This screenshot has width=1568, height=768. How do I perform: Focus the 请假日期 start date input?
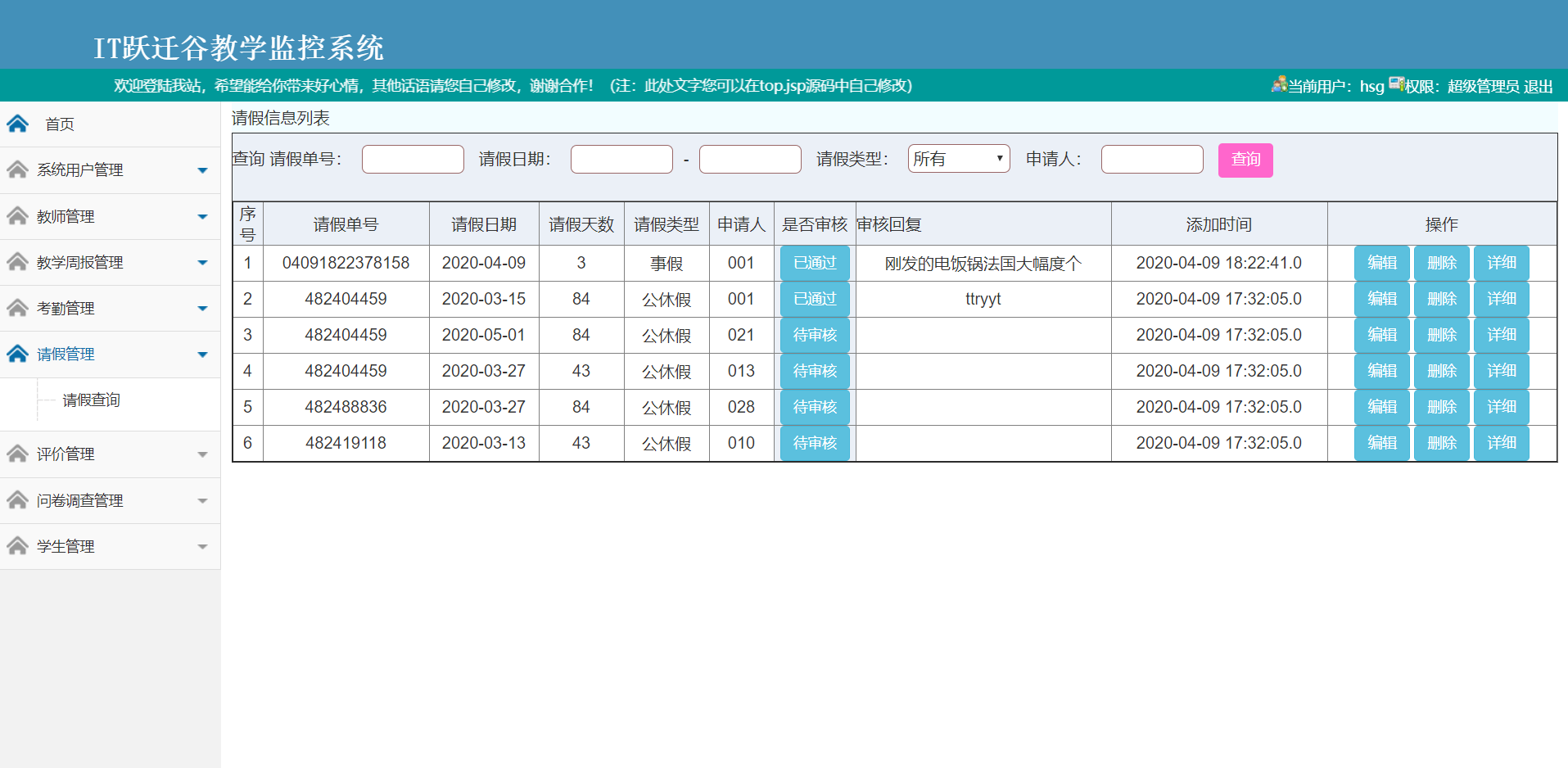[621, 159]
